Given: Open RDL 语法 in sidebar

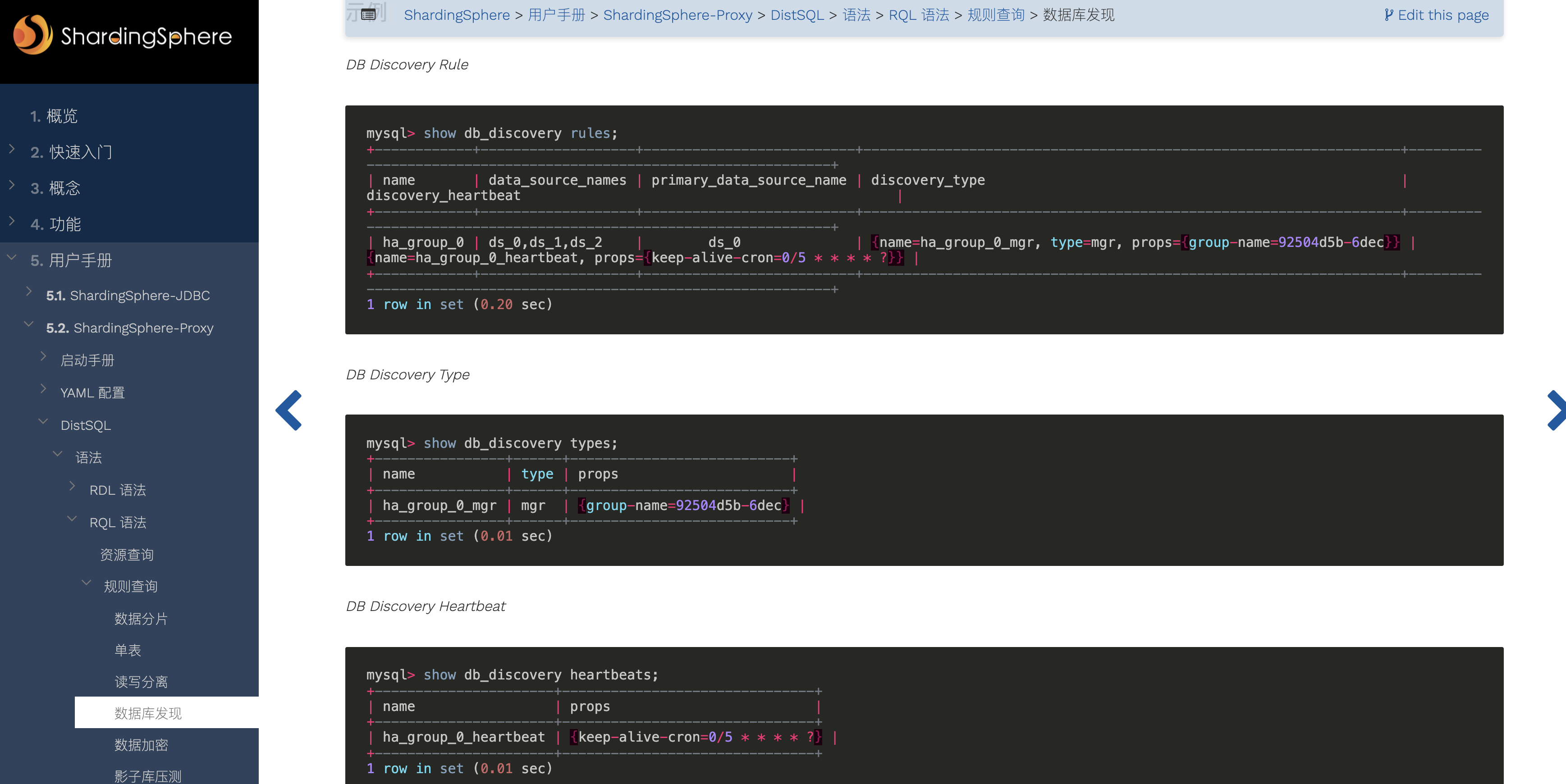Looking at the screenshot, I should pos(118,491).
